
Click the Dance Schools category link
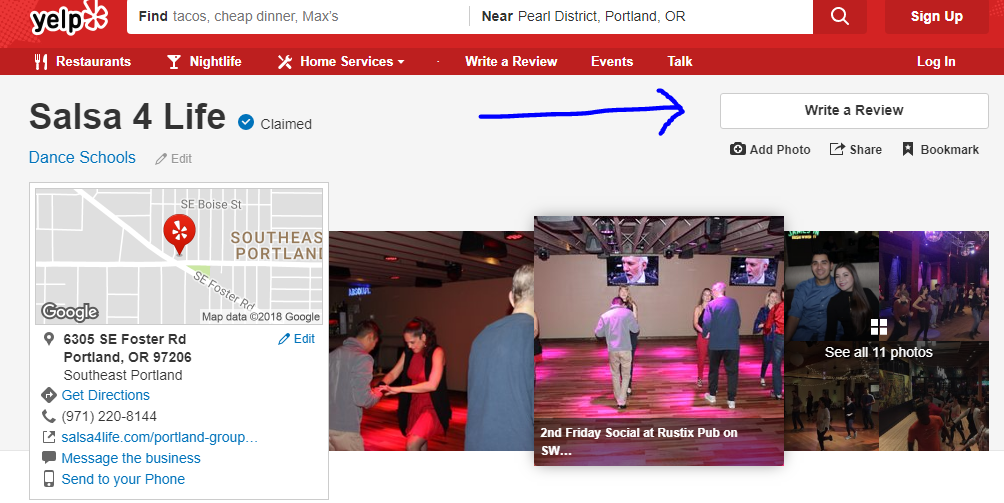pos(82,157)
